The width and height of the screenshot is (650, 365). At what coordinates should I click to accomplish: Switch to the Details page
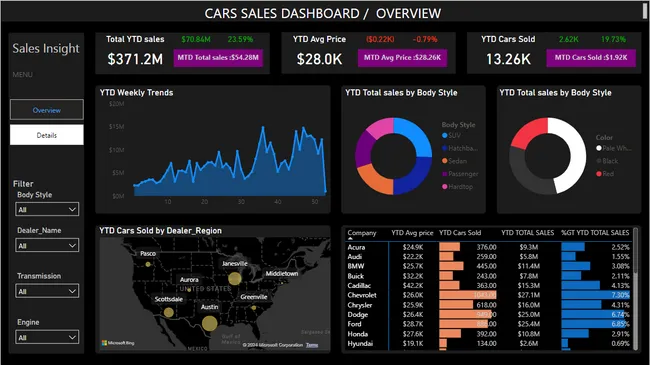[x=46, y=135]
